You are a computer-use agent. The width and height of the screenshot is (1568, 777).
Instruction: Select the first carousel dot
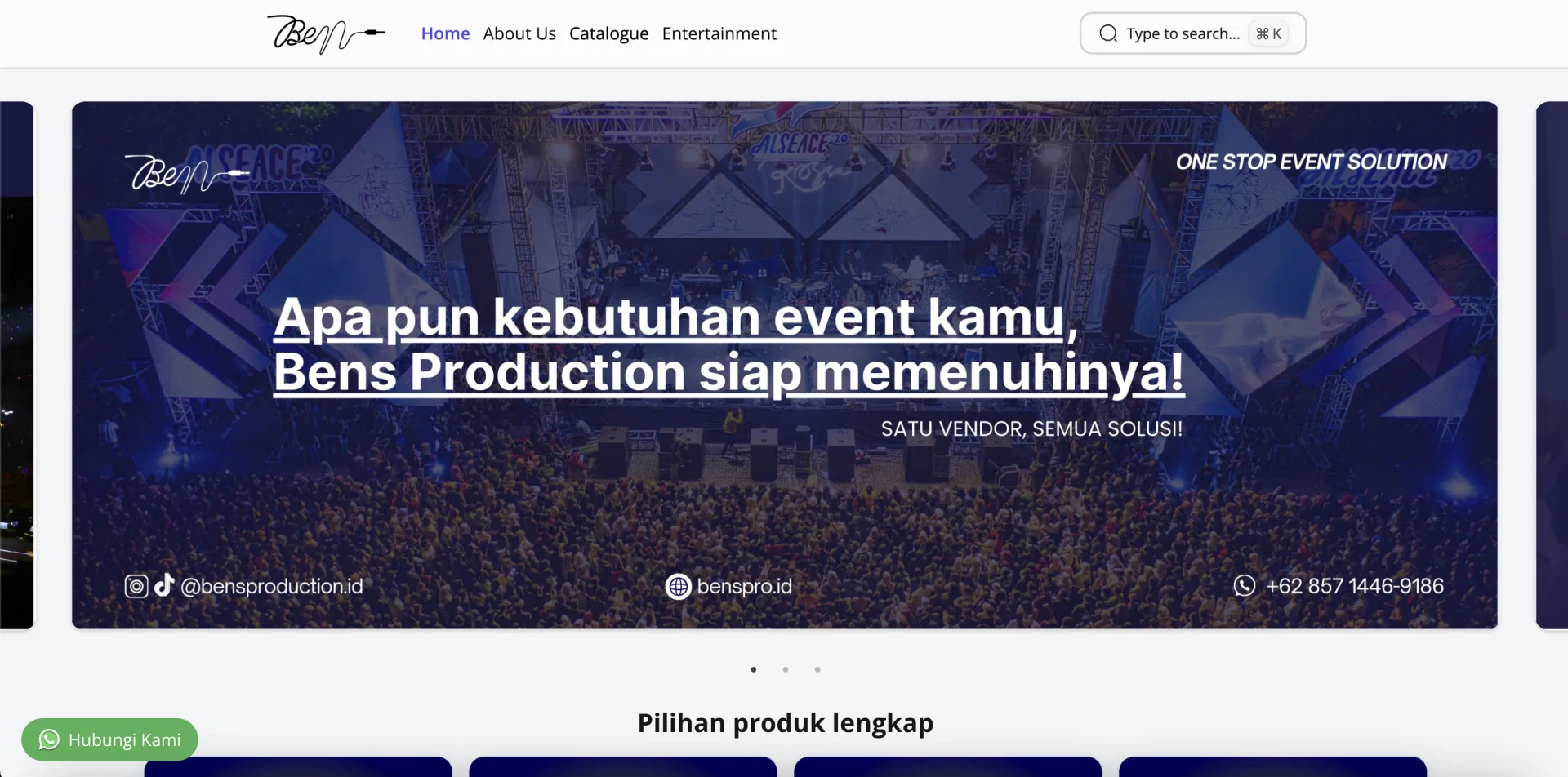click(x=753, y=669)
